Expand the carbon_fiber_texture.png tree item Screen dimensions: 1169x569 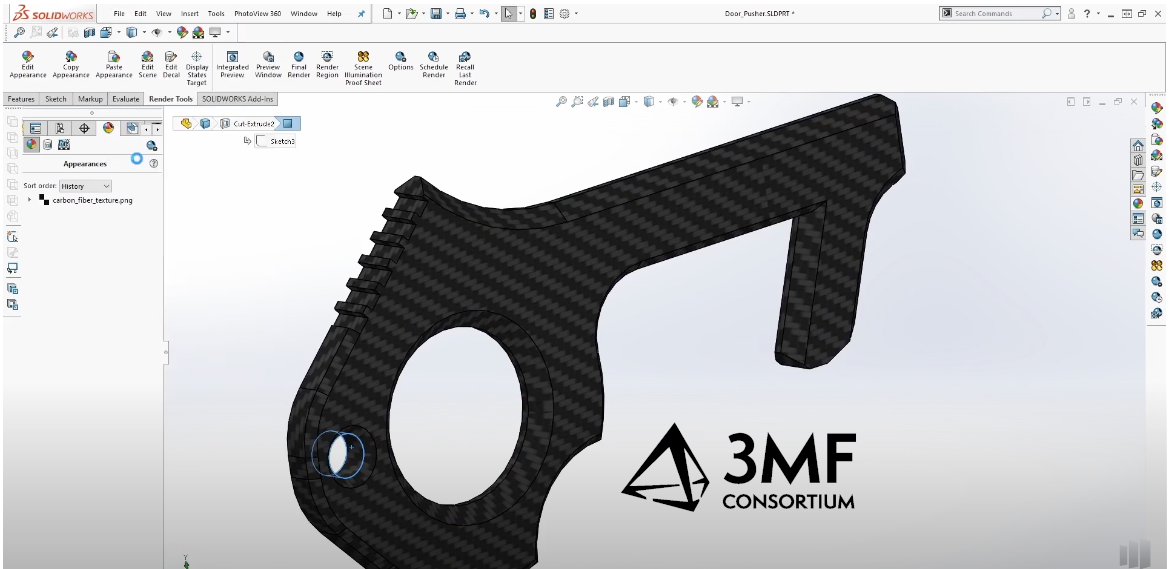30,200
